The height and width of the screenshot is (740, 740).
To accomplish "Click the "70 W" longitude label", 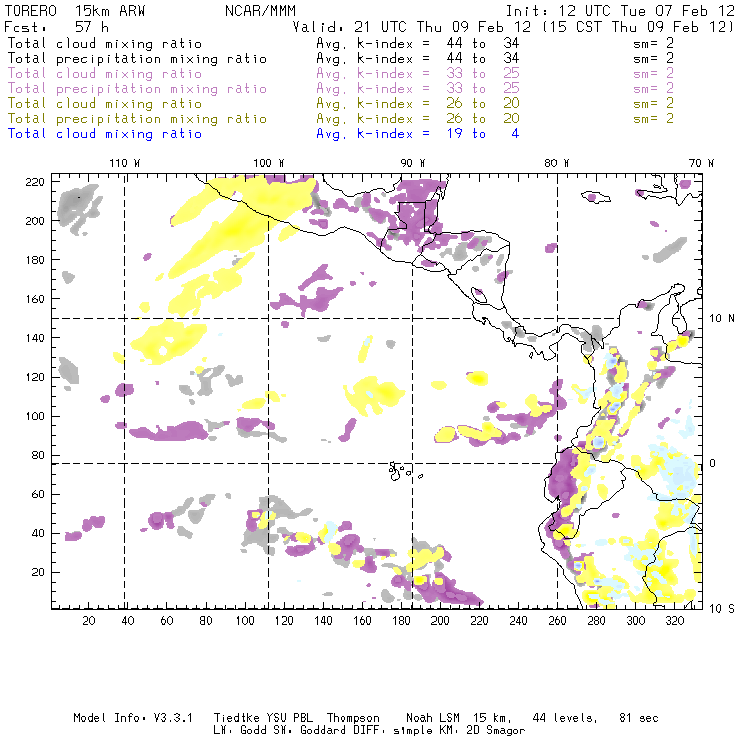I will coord(701,163).
